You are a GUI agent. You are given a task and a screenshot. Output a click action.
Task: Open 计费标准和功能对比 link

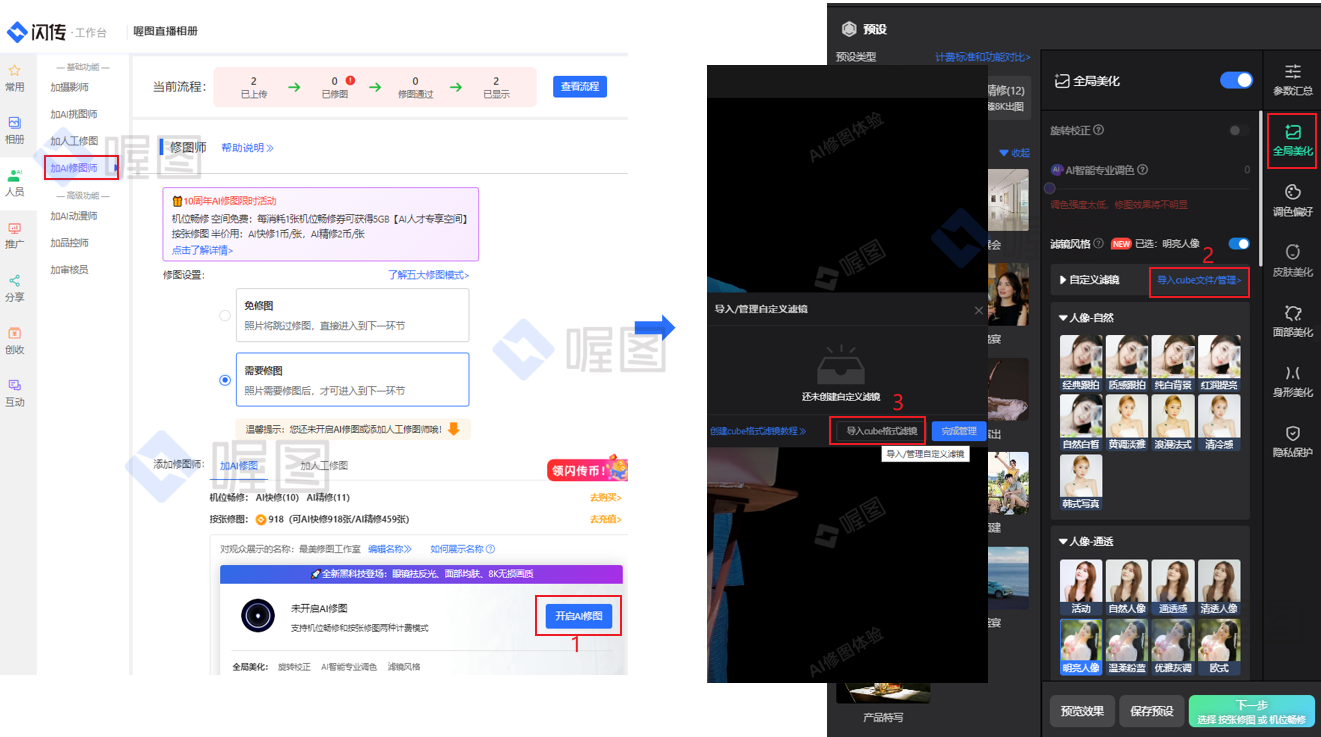coord(984,57)
